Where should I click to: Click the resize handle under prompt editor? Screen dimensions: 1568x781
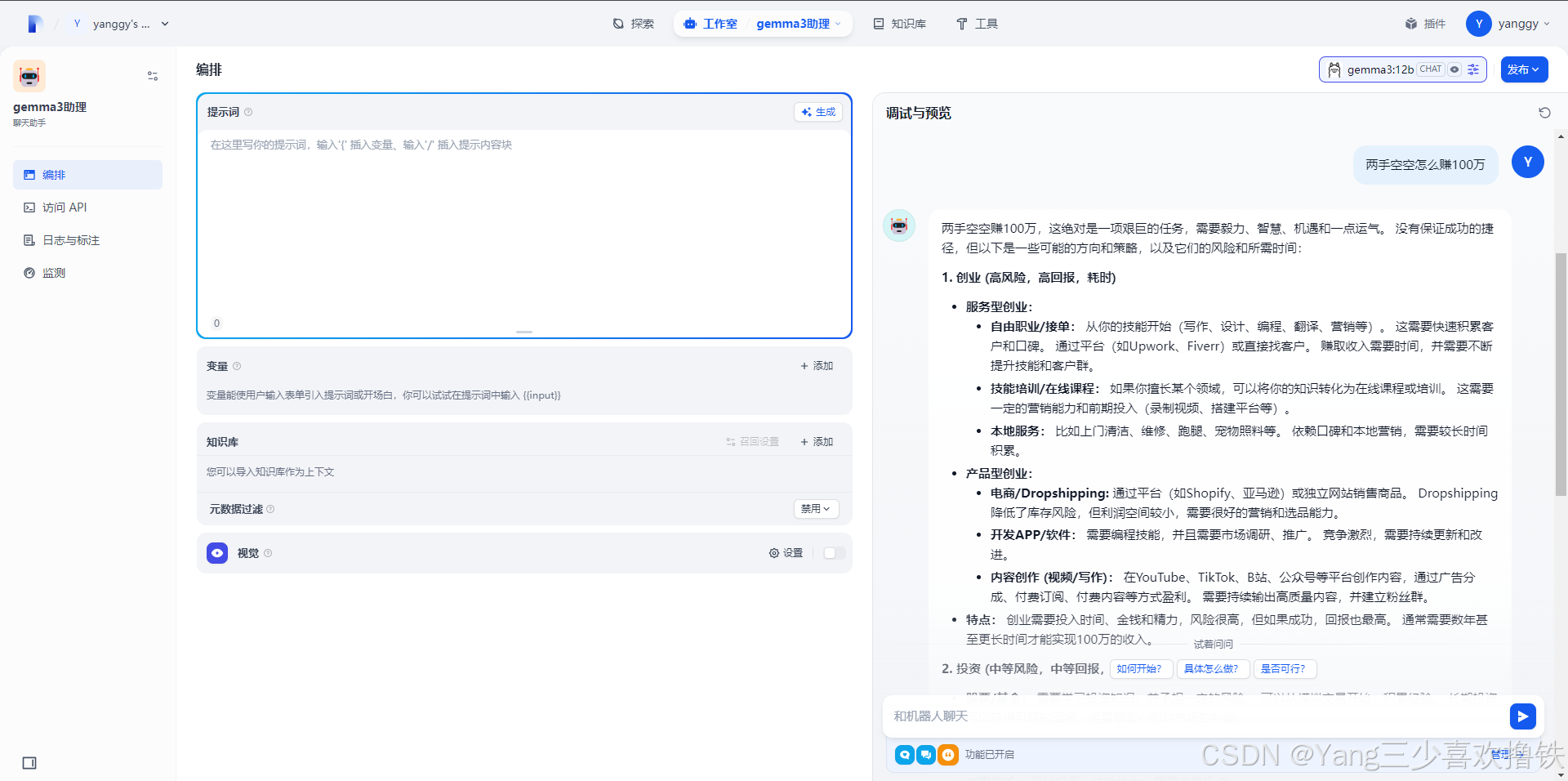[524, 332]
